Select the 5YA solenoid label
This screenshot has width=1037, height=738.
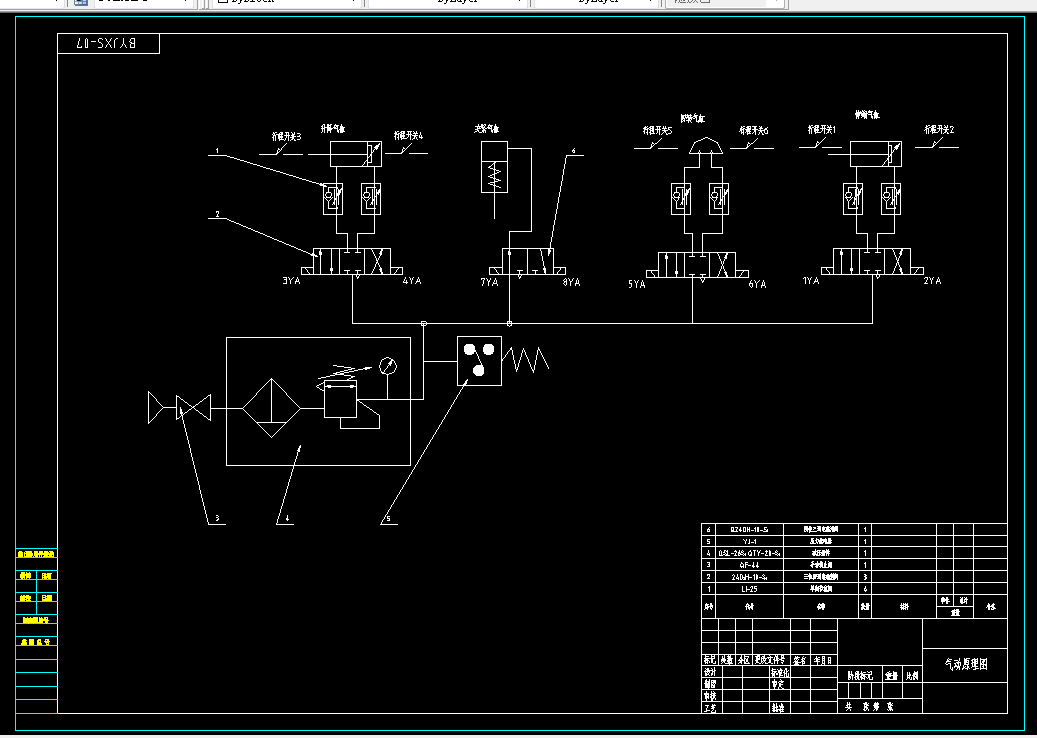click(636, 284)
